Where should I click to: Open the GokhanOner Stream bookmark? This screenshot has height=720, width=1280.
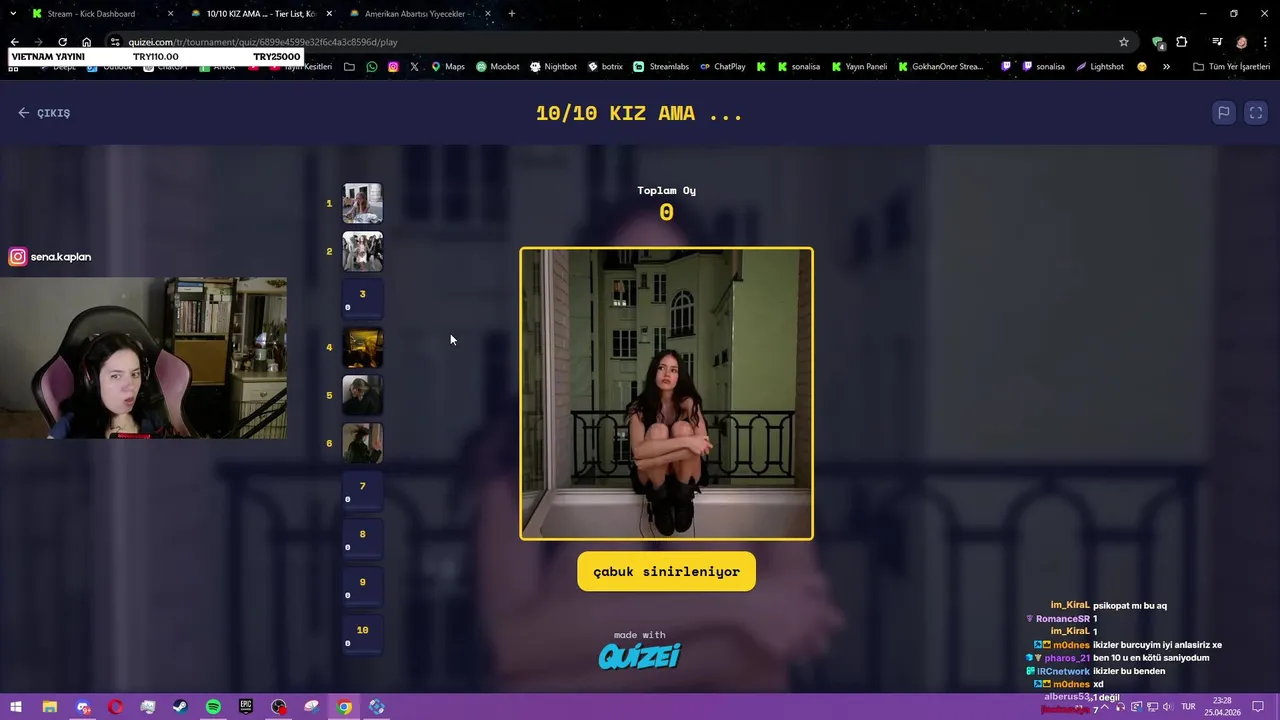pyautogui.click(x=940, y=67)
